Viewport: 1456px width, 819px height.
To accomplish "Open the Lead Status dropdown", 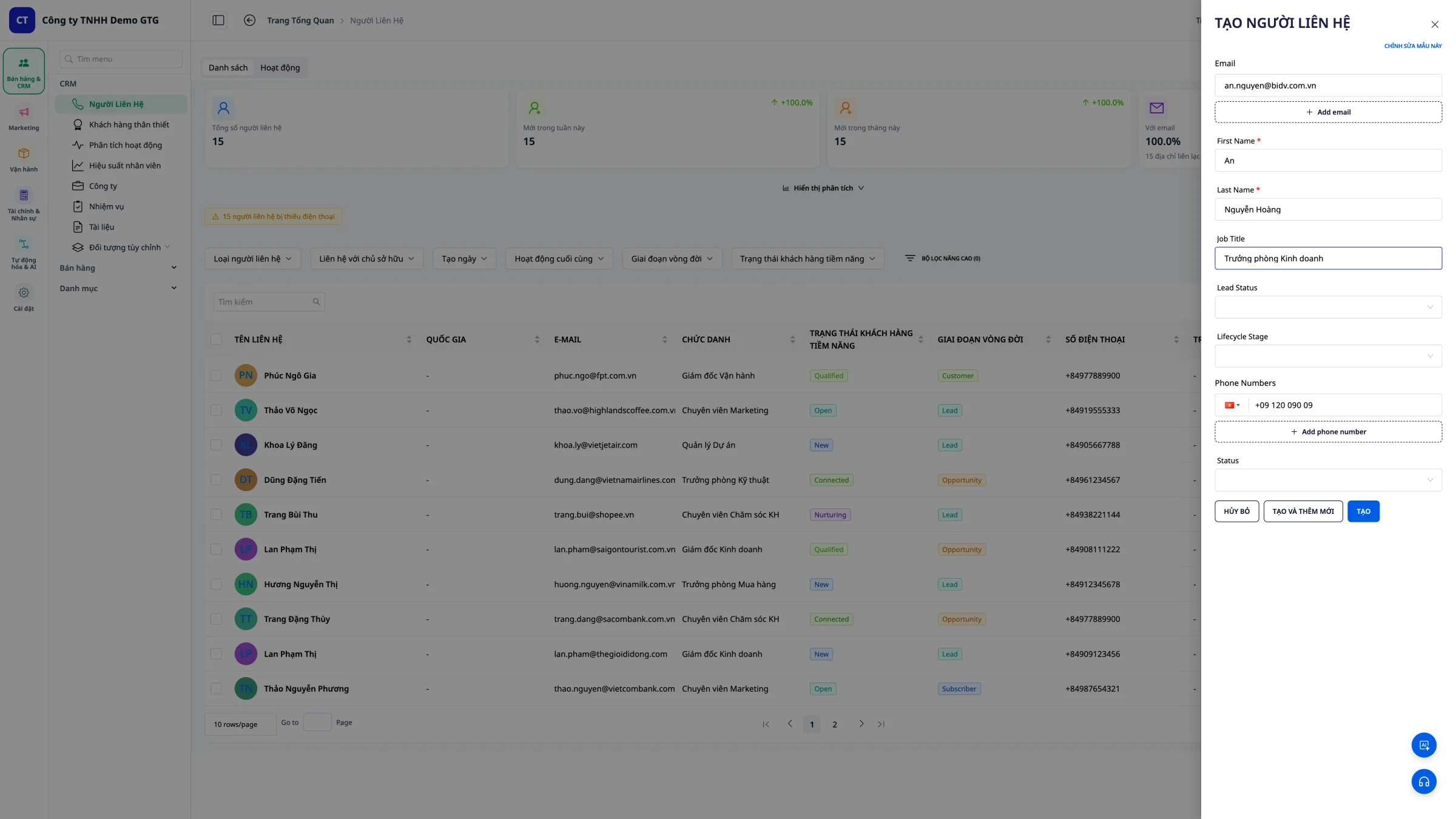I will pos(1328,307).
